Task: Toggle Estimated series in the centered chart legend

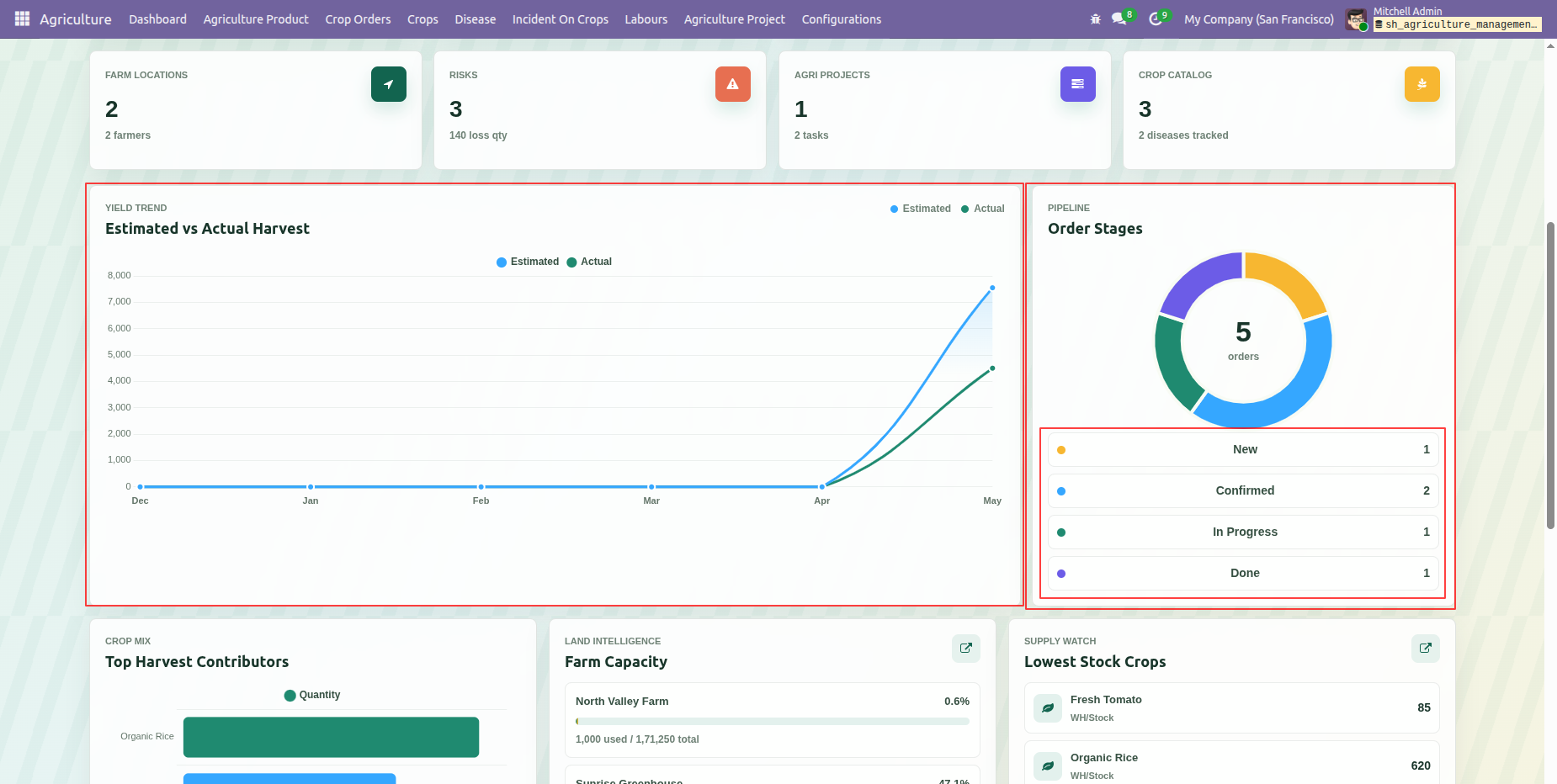Action: click(x=528, y=262)
